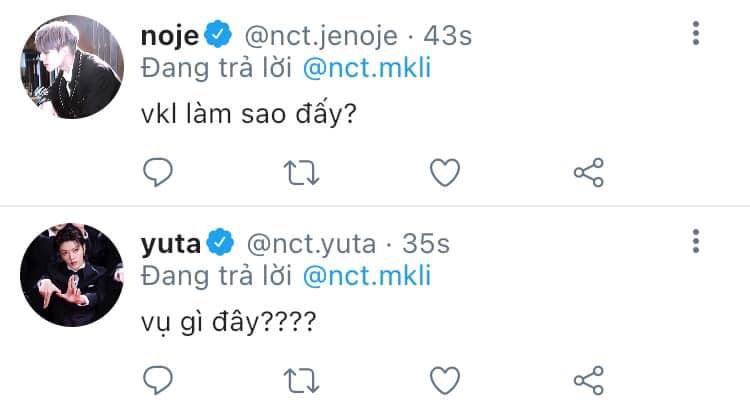Screen dimensions: 750x407
Task: Like noje's tweet with heart
Action: [x=445, y=172]
